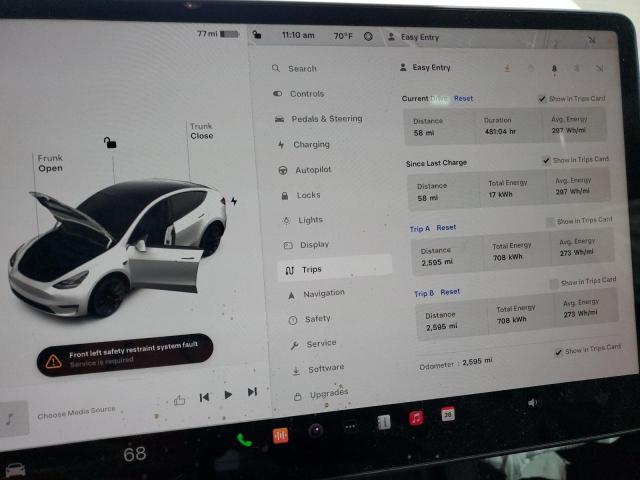Check Show in Trips Card for Trip A
This screenshot has width=640, height=480.
click(550, 222)
